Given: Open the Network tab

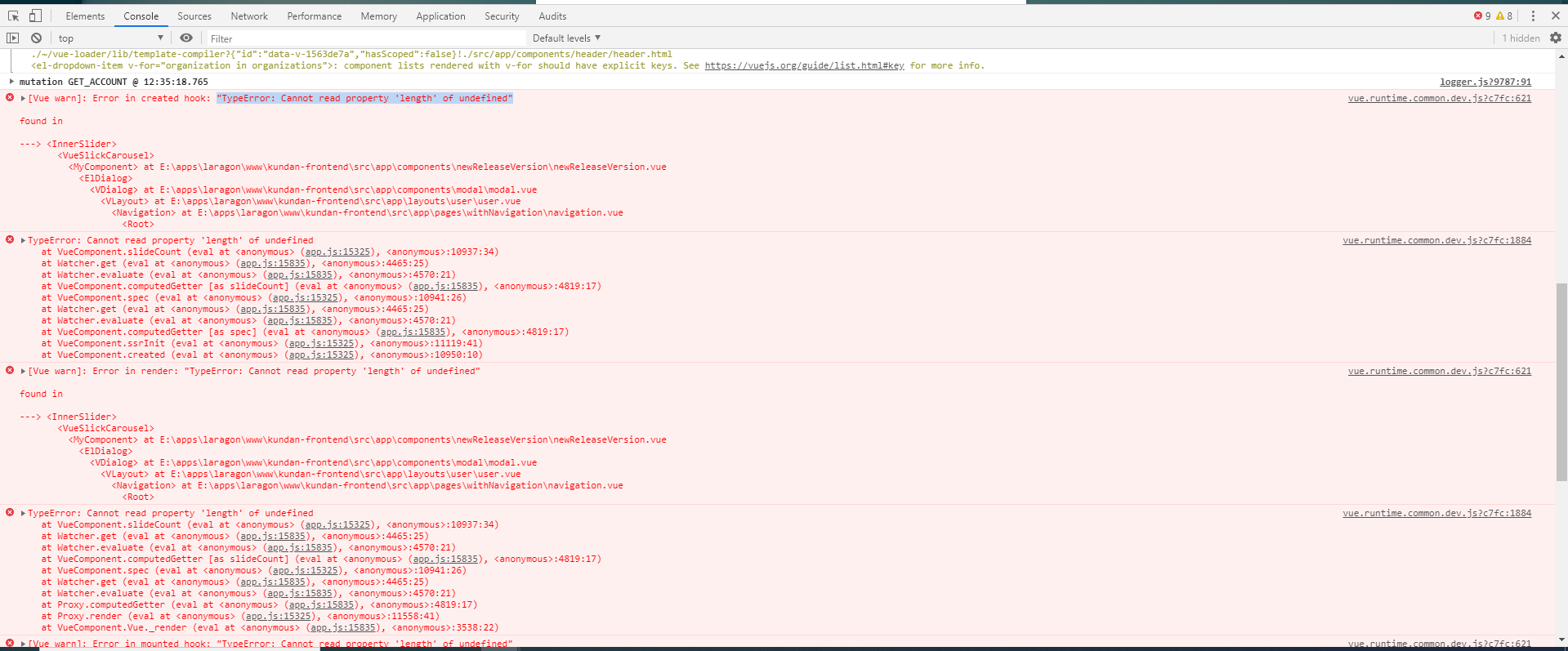Looking at the screenshot, I should coord(249,16).
